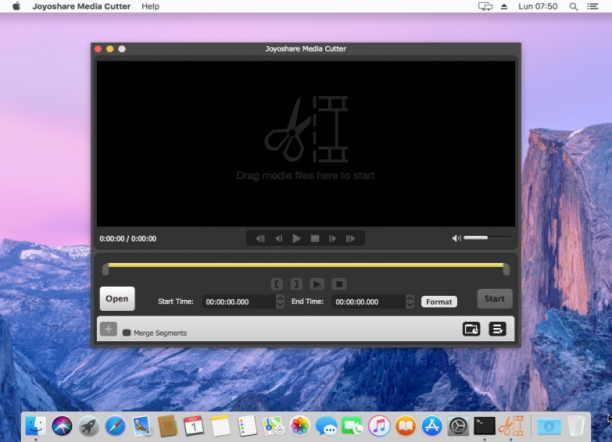This screenshot has height=442, width=612.
Task: Step to next frame icon
Action: (333, 239)
